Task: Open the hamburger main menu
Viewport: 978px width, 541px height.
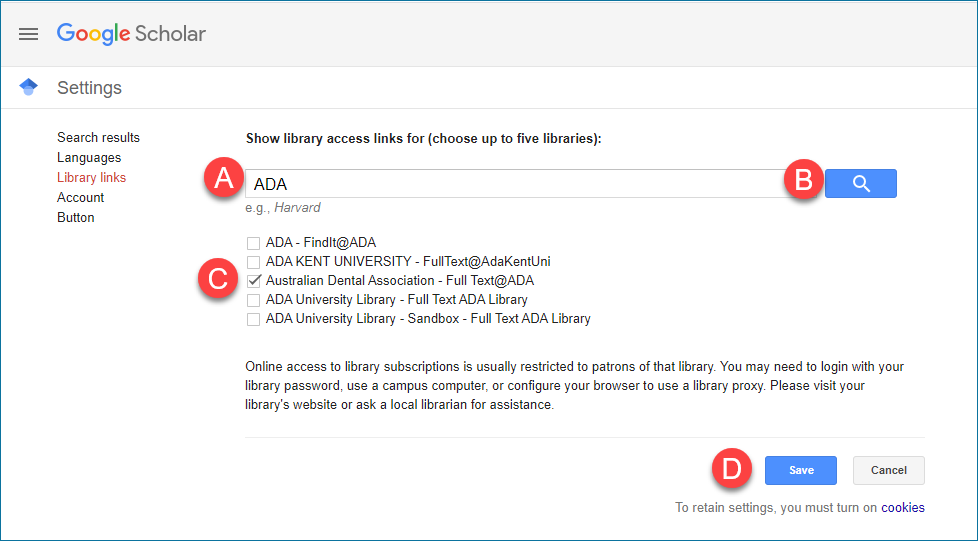Action: [29, 34]
